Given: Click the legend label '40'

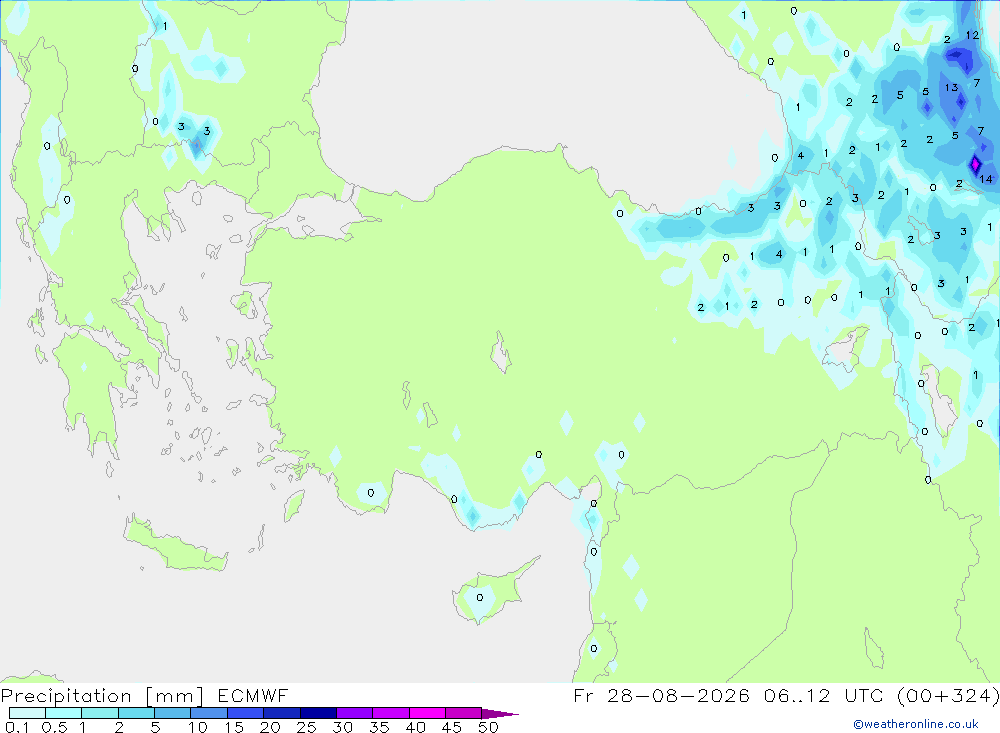Looking at the screenshot, I should [x=415, y=727].
